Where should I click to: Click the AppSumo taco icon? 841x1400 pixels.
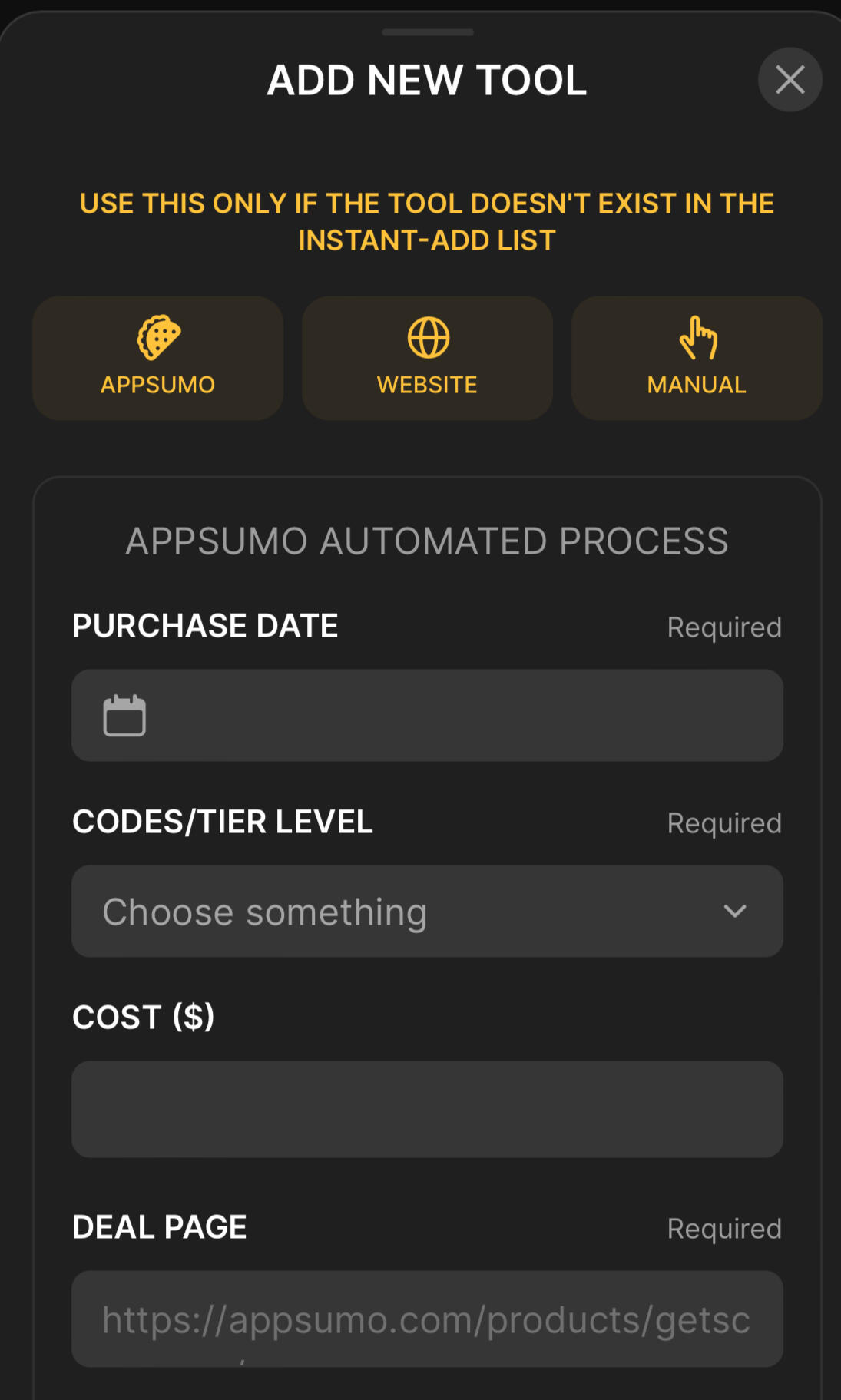[158, 337]
